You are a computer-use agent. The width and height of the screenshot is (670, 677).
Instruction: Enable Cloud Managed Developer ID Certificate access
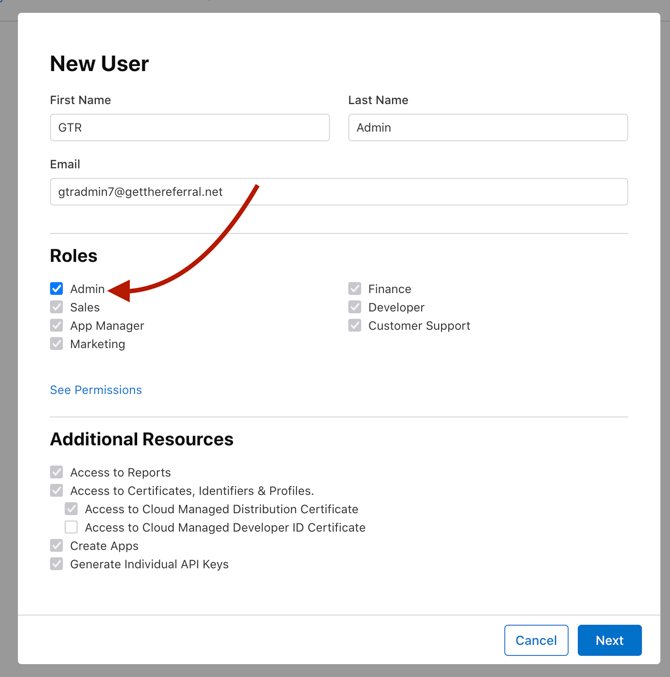(x=71, y=527)
